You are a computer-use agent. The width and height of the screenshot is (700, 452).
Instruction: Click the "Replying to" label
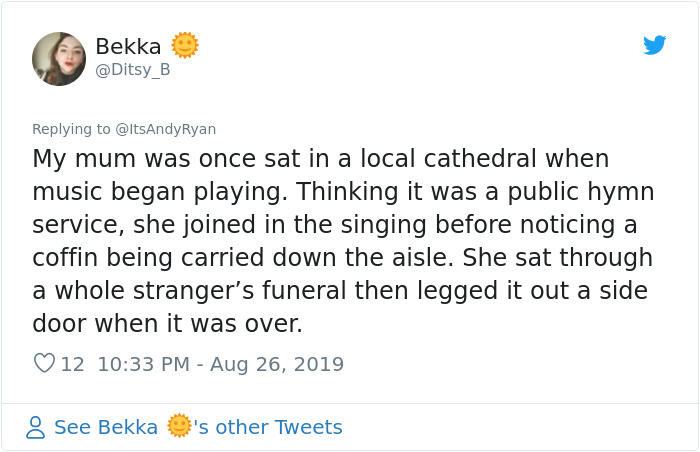point(72,129)
